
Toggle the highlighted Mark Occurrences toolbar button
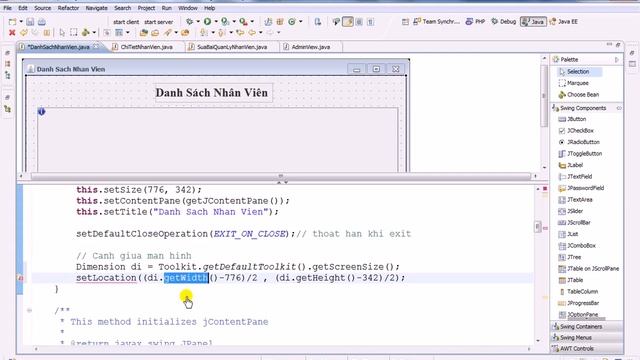(x=348, y=22)
